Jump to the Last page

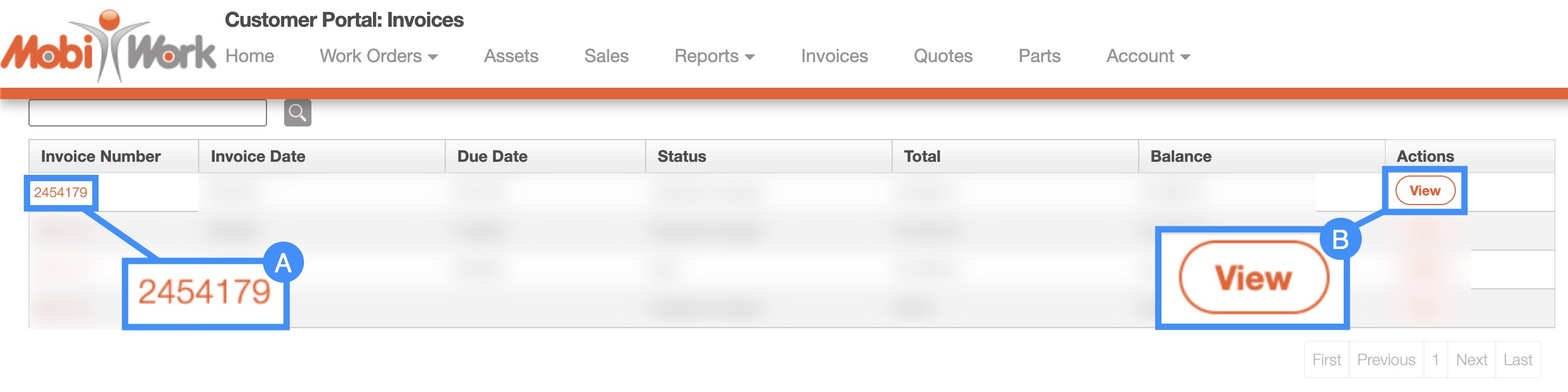click(1517, 360)
